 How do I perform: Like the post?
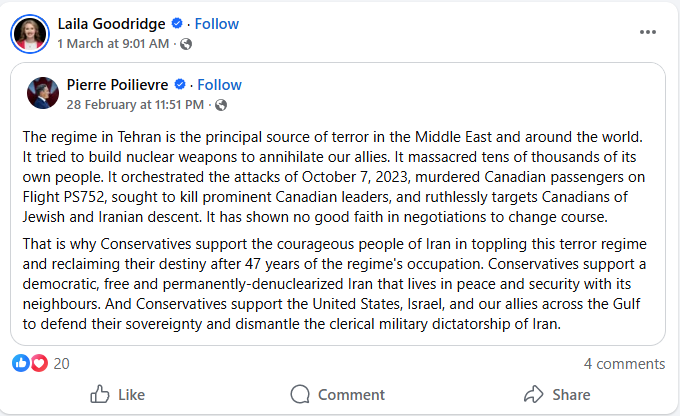point(118,394)
